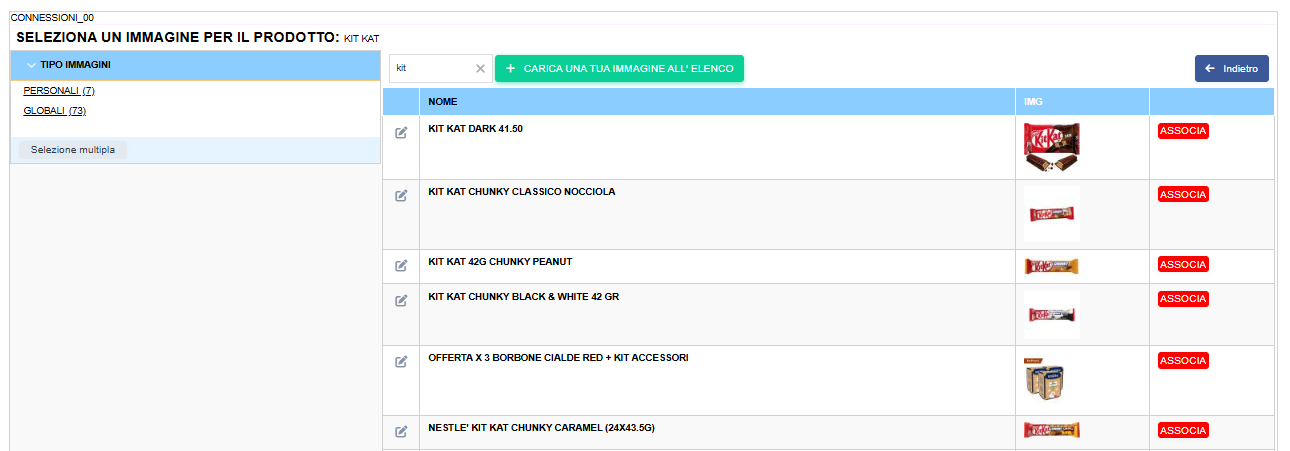Click edit icon for KIT KAT DARK 41.50
Screen dimensions: 1290x451
(x=401, y=133)
